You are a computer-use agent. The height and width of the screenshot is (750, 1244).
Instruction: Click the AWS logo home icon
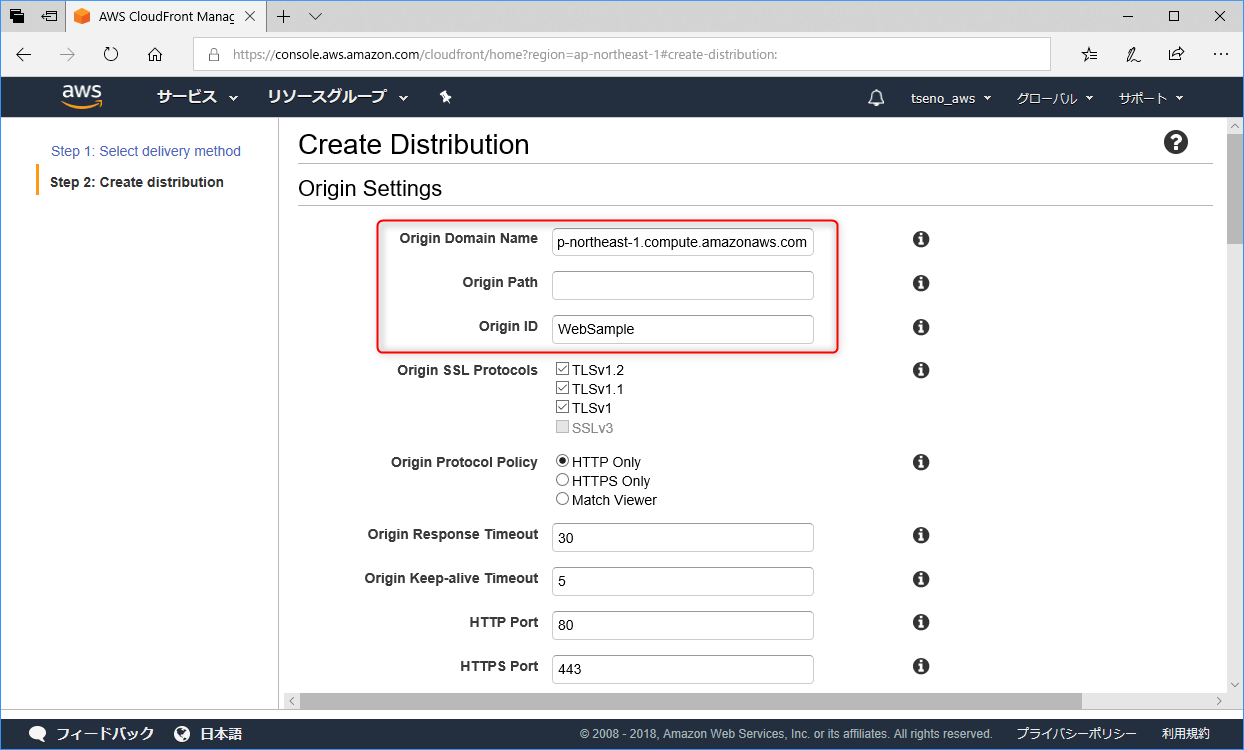tap(82, 97)
